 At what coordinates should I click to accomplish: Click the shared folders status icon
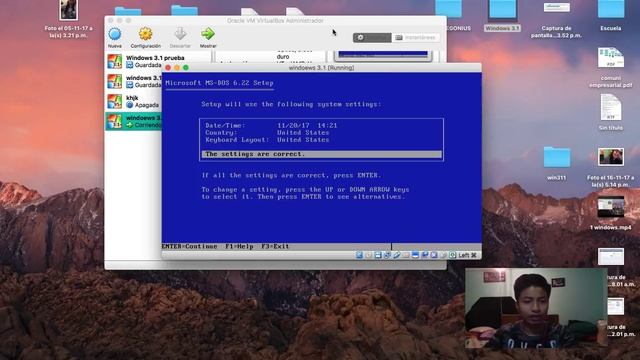[x=406, y=255]
